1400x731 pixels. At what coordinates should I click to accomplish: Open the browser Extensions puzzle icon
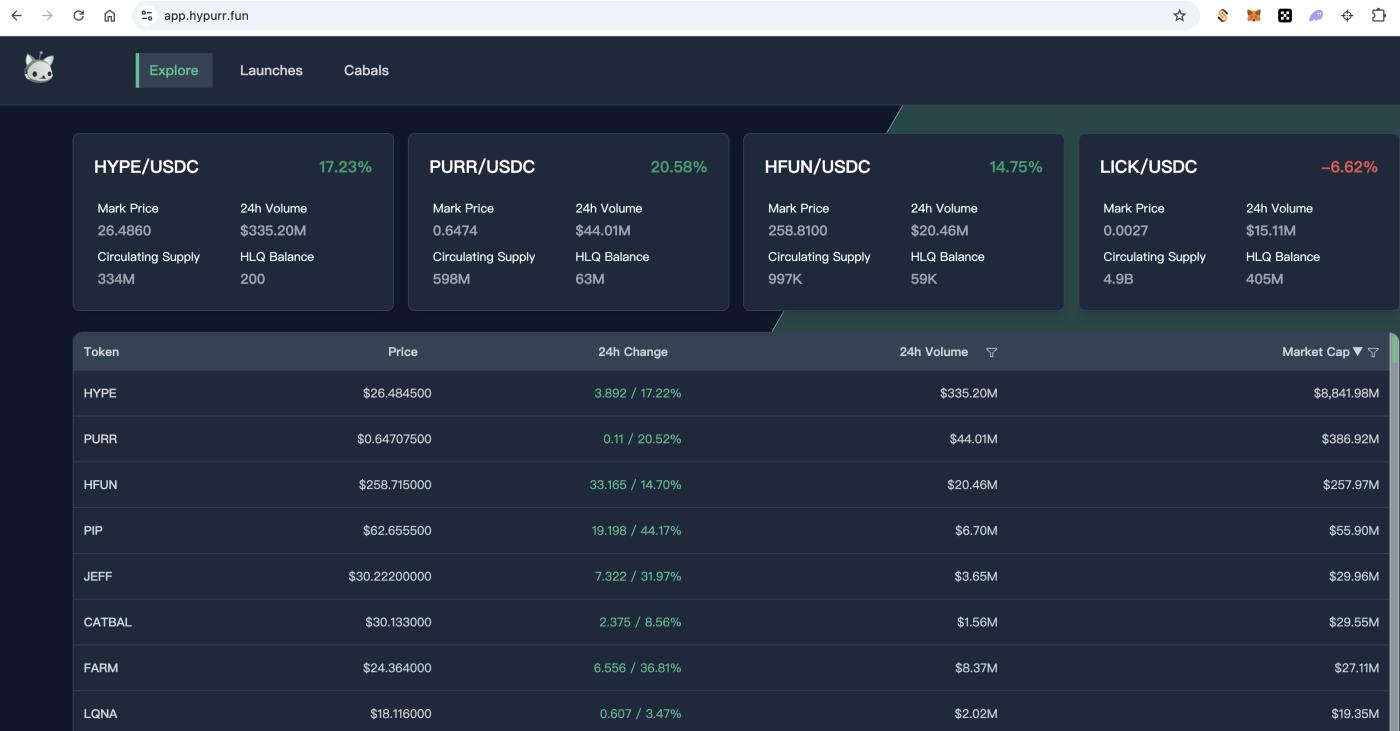[x=1377, y=16]
